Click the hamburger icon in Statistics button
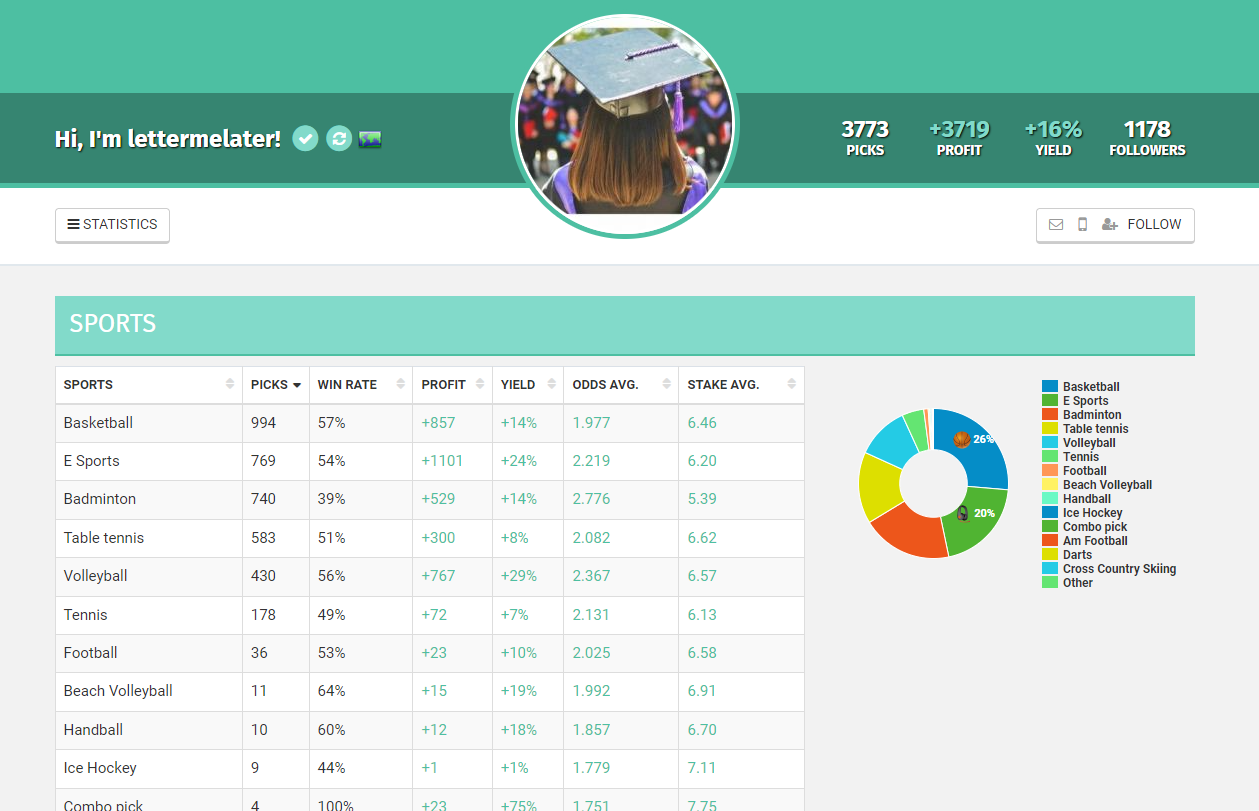The image size is (1259, 811). coord(73,224)
